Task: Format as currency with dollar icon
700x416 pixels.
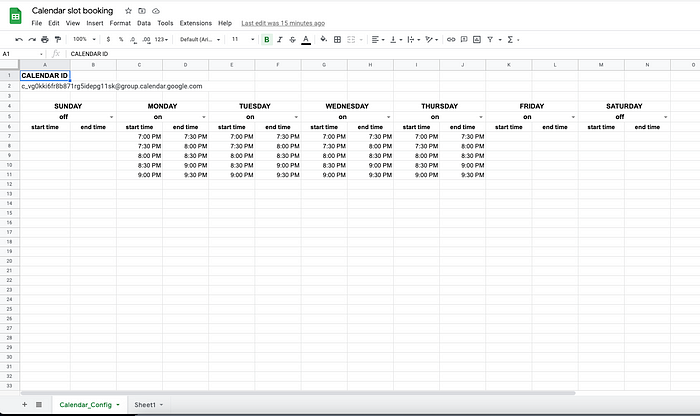Action: [x=108, y=40]
